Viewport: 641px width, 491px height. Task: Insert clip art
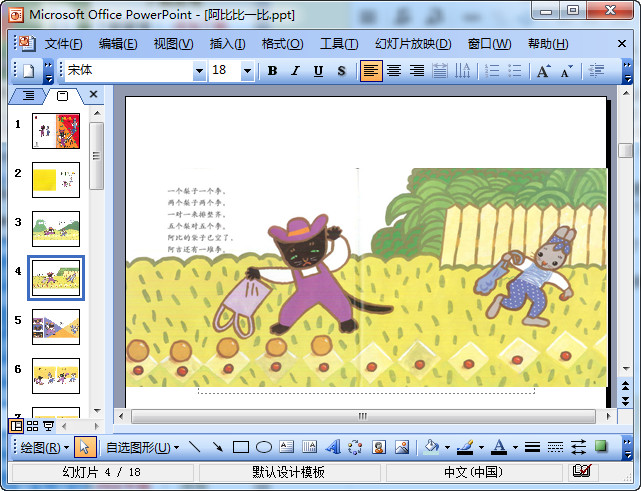click(379, 447)
